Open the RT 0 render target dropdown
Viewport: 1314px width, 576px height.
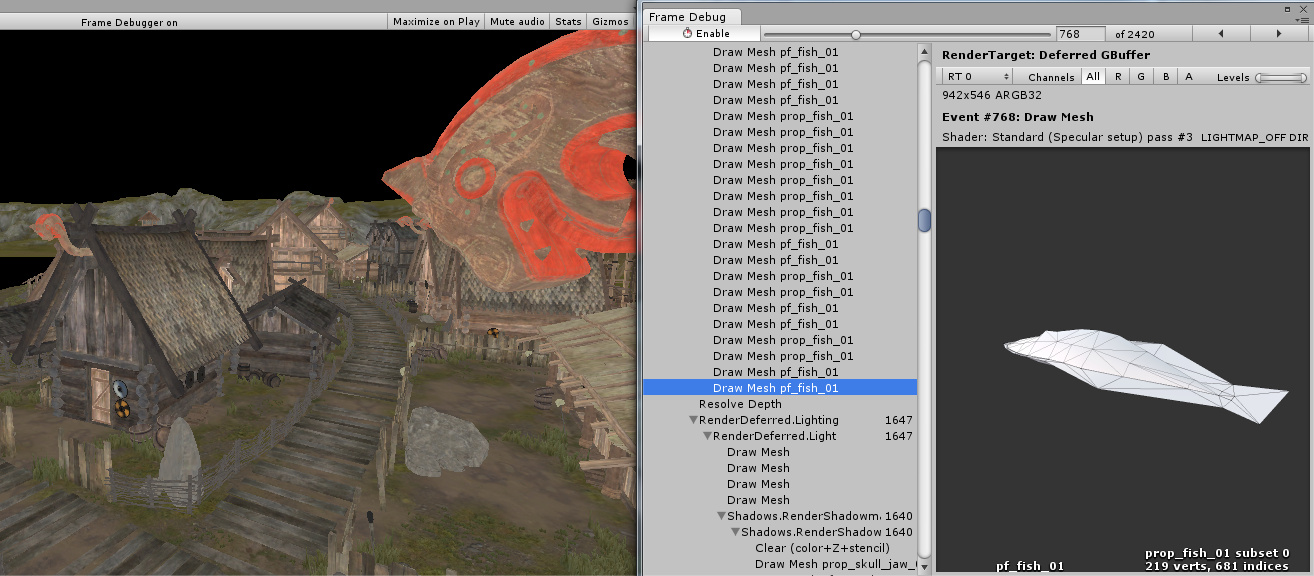pos(977,77)
